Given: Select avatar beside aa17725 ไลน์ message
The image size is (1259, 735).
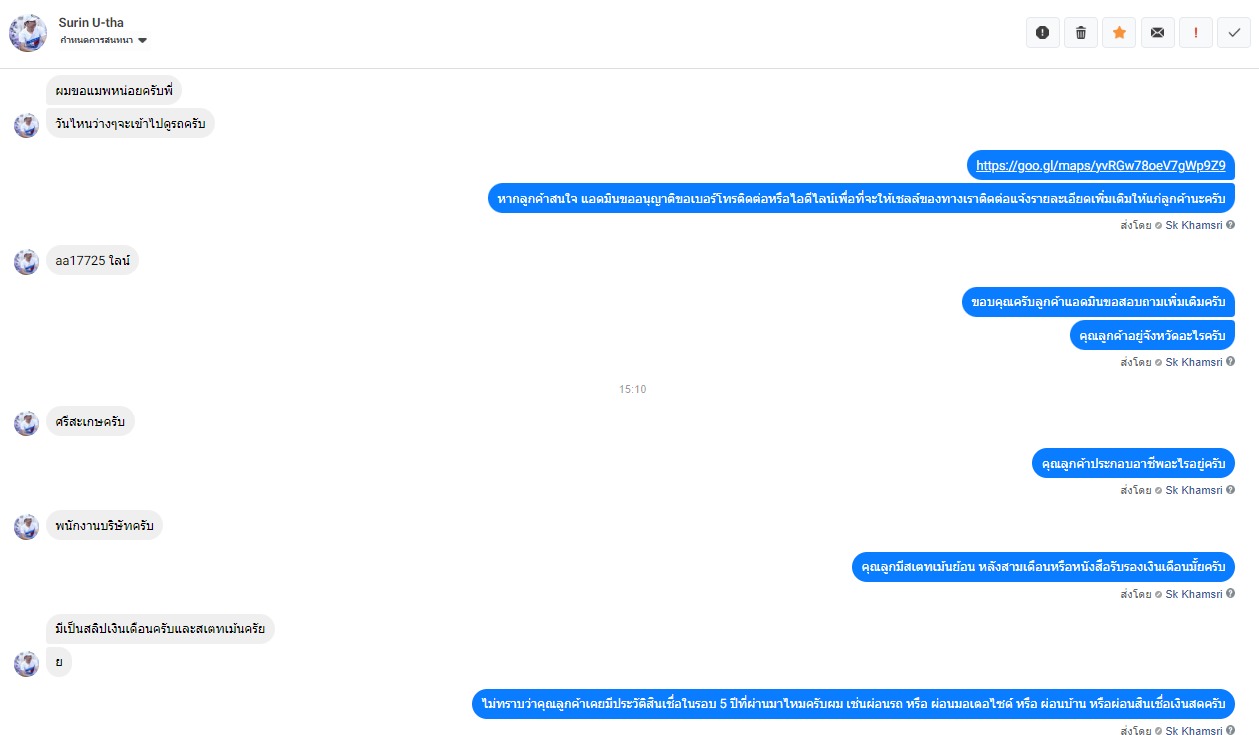Looking at the screenshot, I should coord(26,262).
